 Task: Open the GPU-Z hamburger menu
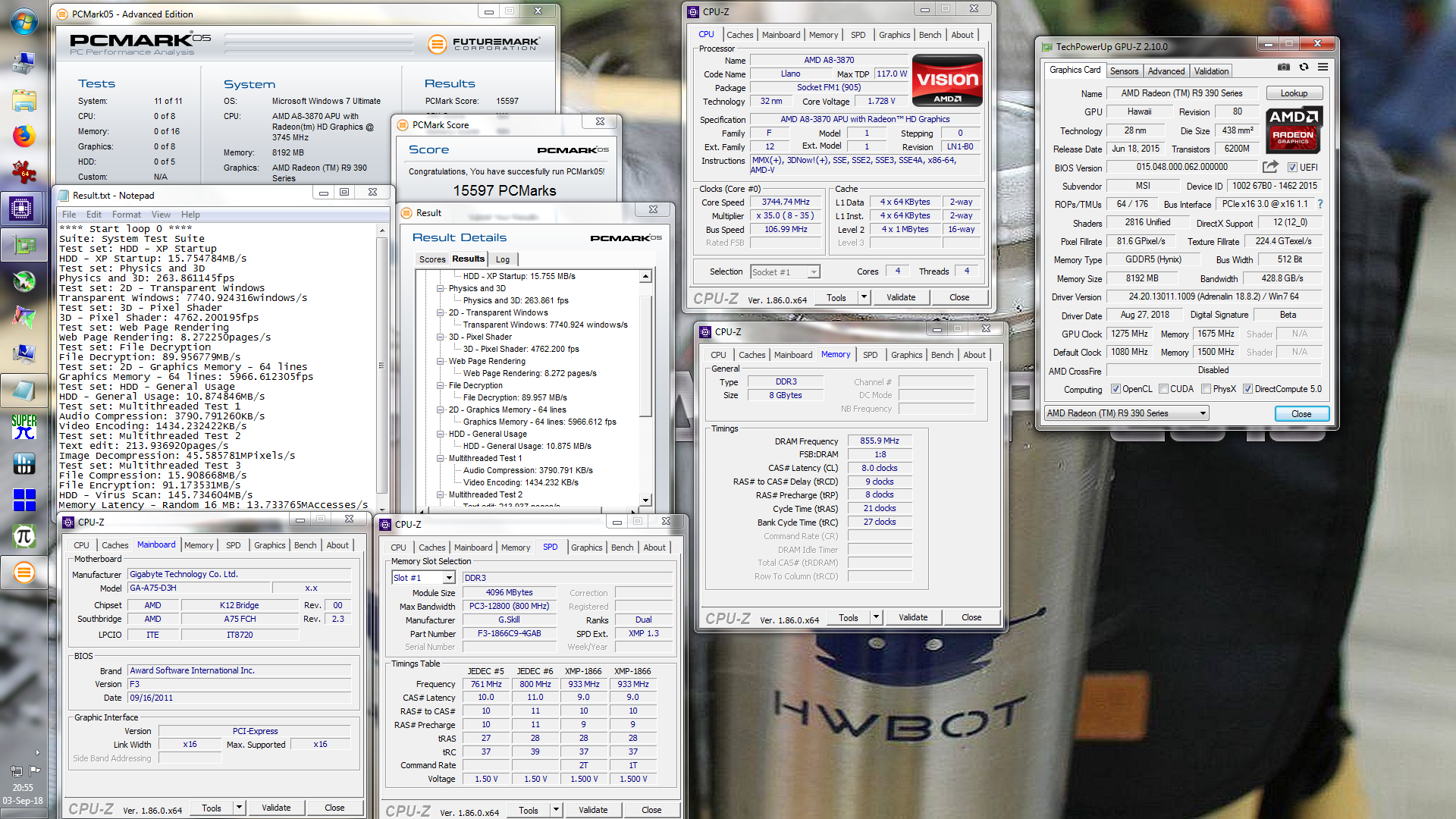(x=1323, y=67)
